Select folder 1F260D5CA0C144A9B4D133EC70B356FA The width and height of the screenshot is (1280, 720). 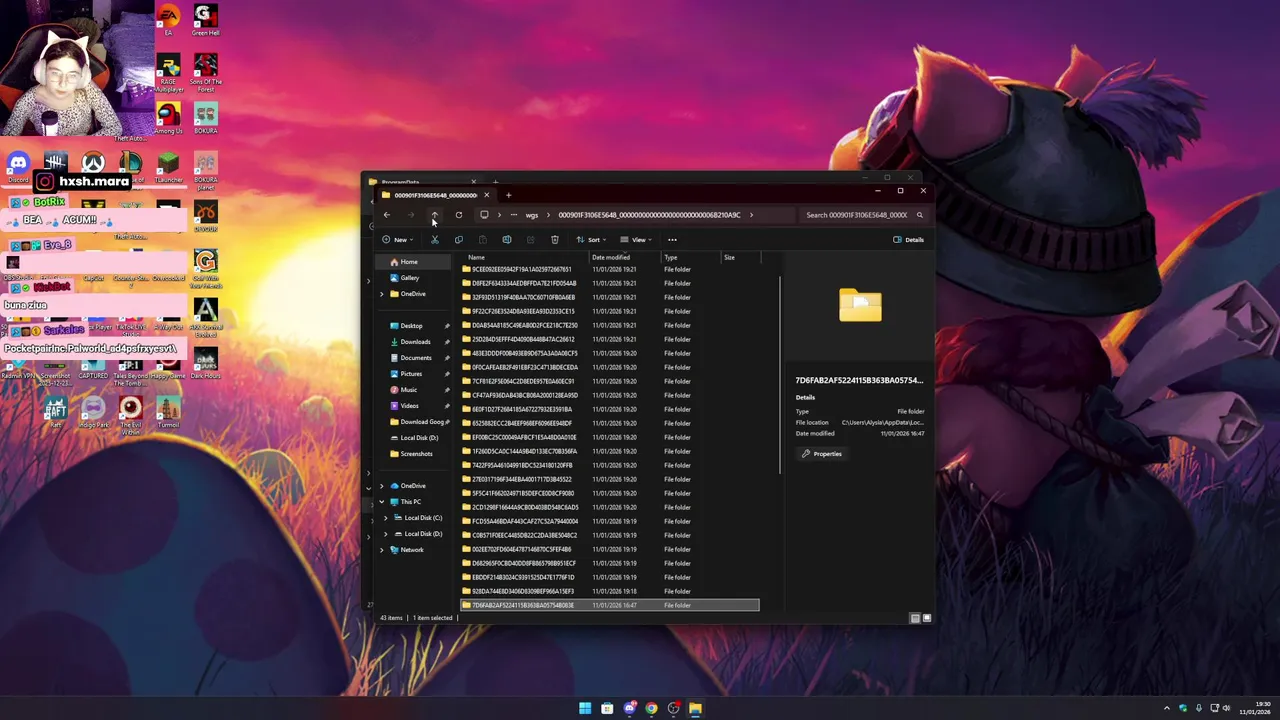click(610, 451)
